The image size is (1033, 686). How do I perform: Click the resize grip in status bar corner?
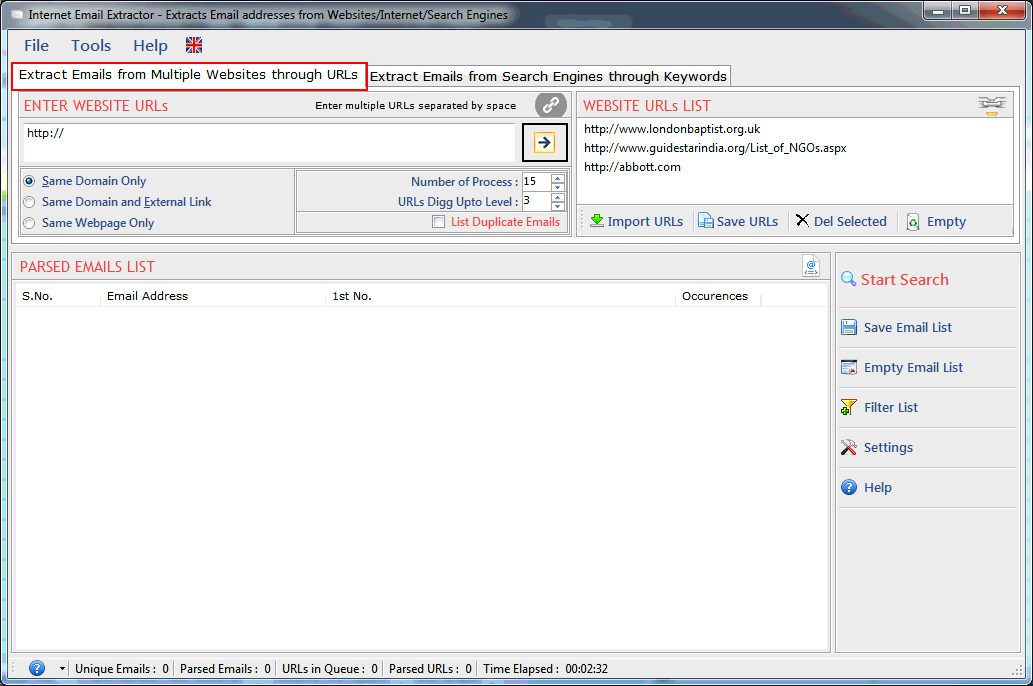point(1017,670)
